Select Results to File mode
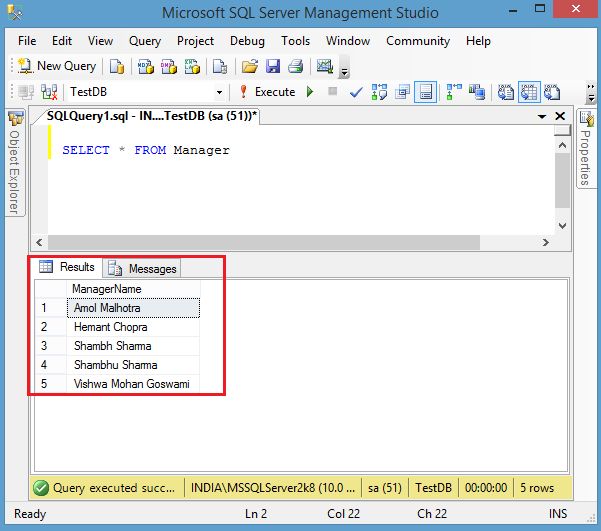The image size is (601, 531). coord(552,92)
